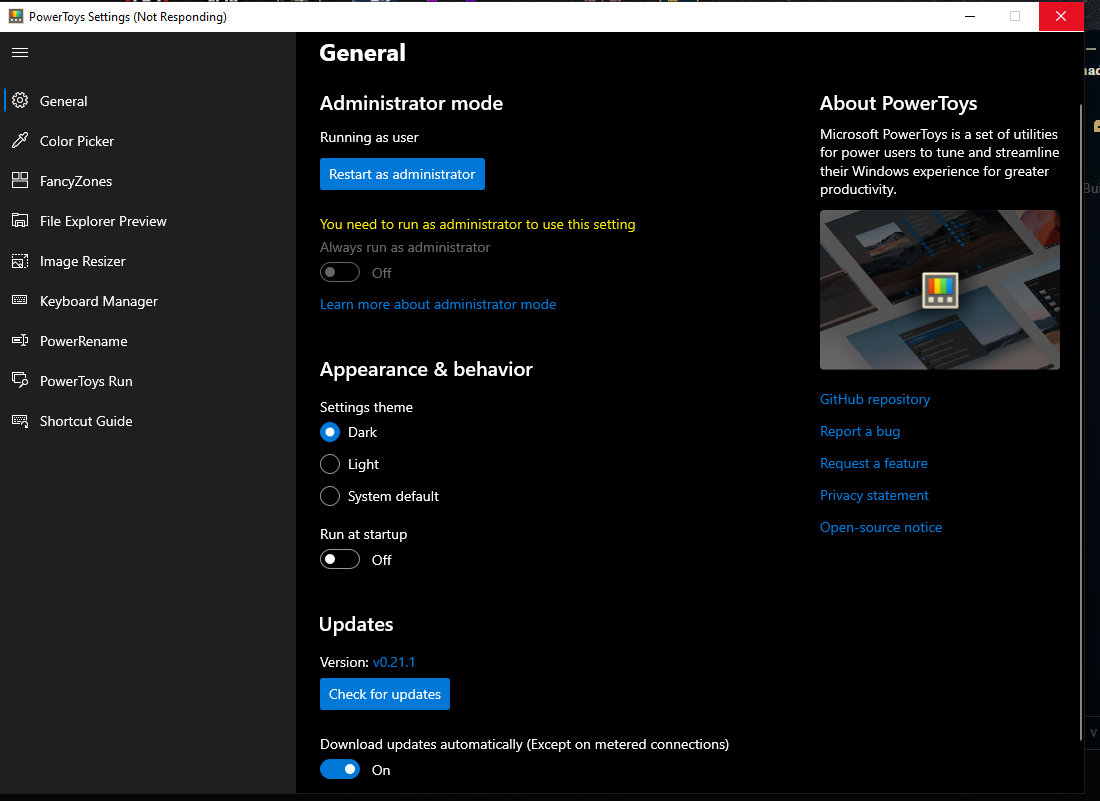Screen dimensions: 1100x801
Task: Open the Privacy statement link
Action: point(874,495)
